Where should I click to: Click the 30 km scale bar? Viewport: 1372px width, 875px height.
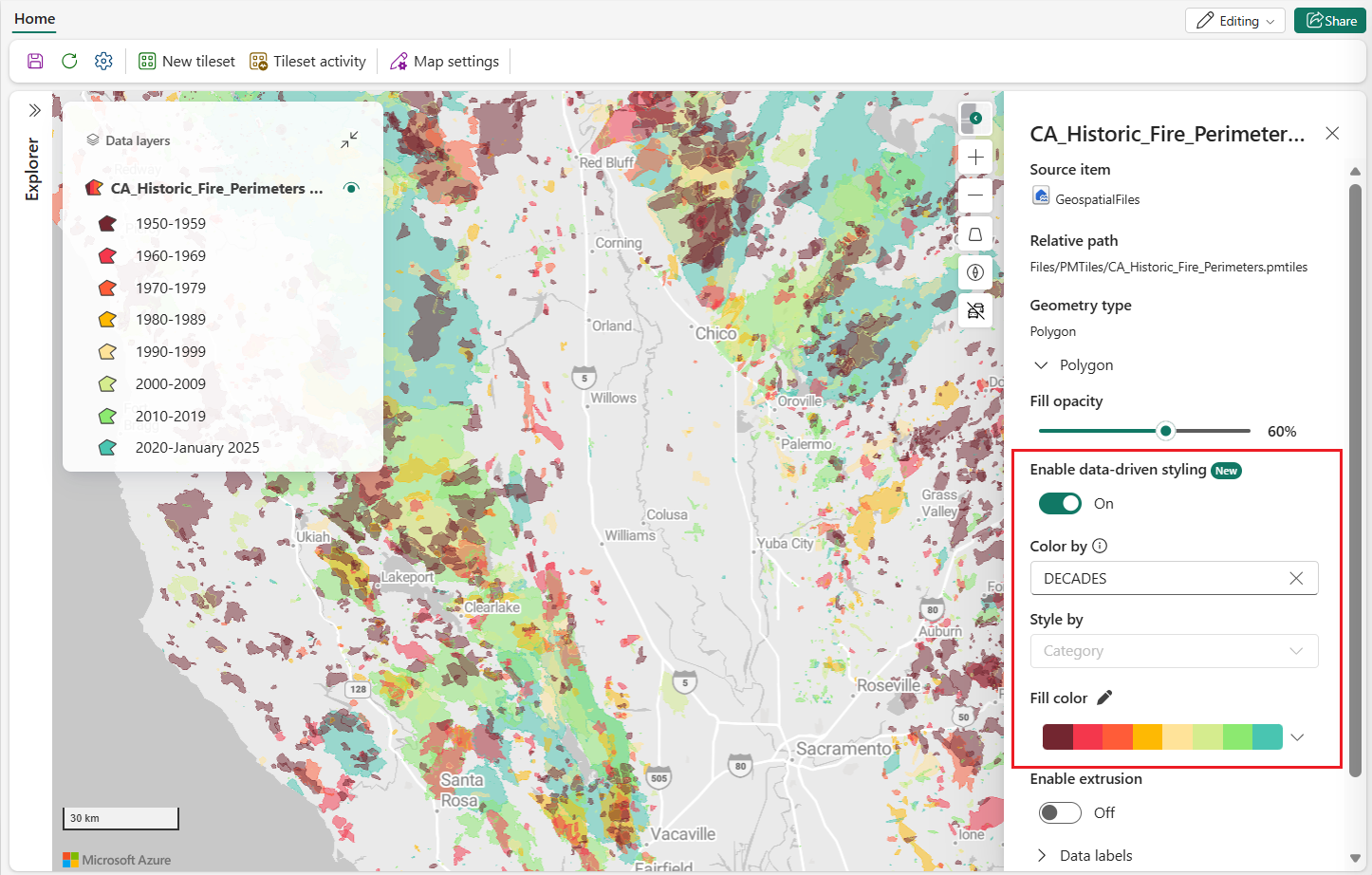click(122, 818)
